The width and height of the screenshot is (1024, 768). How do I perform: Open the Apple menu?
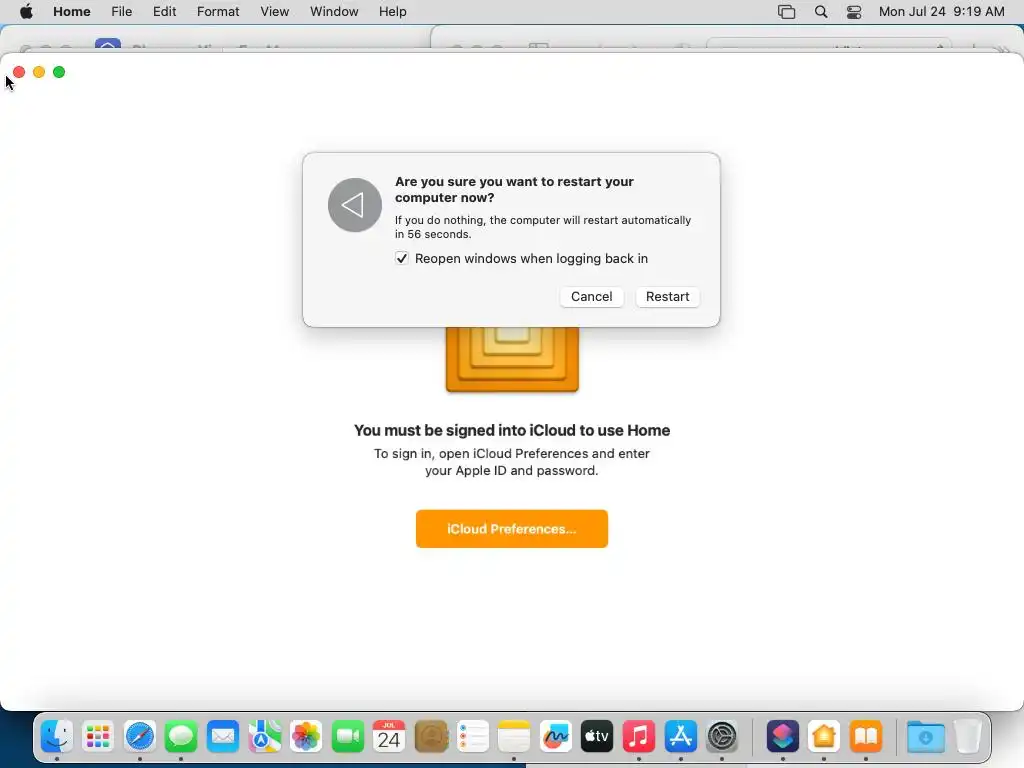coord(26,12)
